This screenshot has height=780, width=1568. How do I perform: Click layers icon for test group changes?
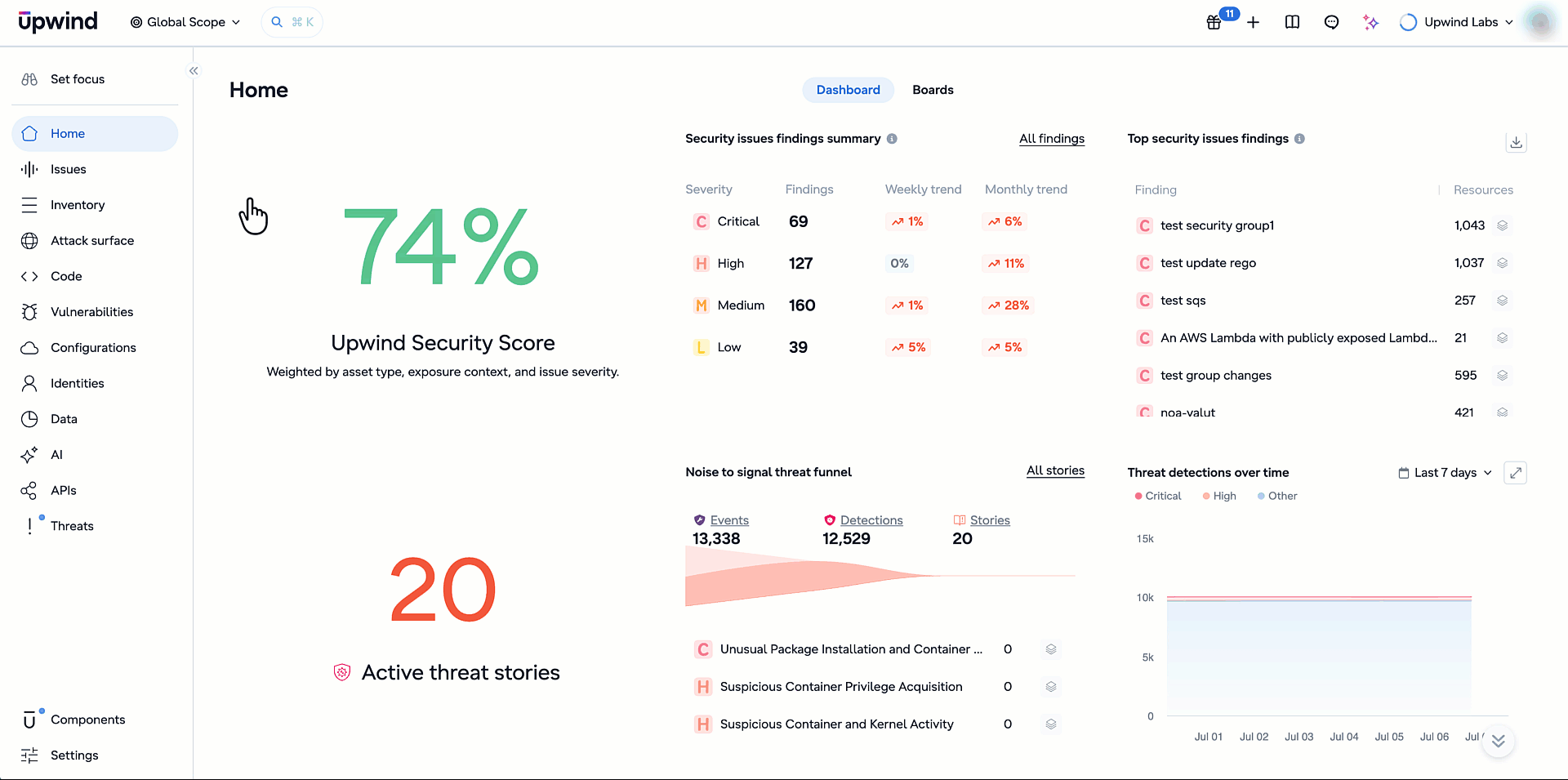click(1502, 376)
